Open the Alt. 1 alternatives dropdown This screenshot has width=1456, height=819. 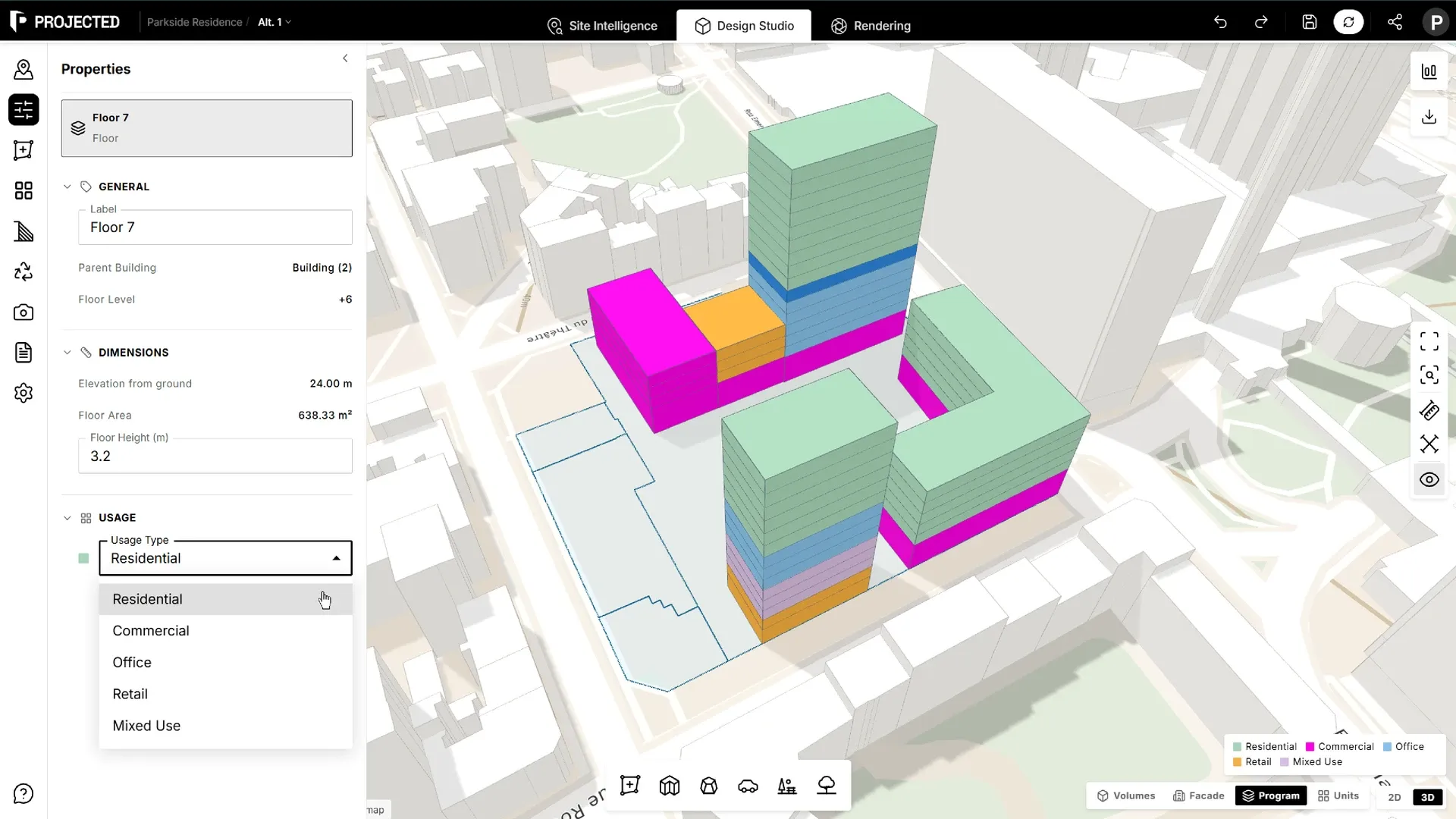point(275,22)
